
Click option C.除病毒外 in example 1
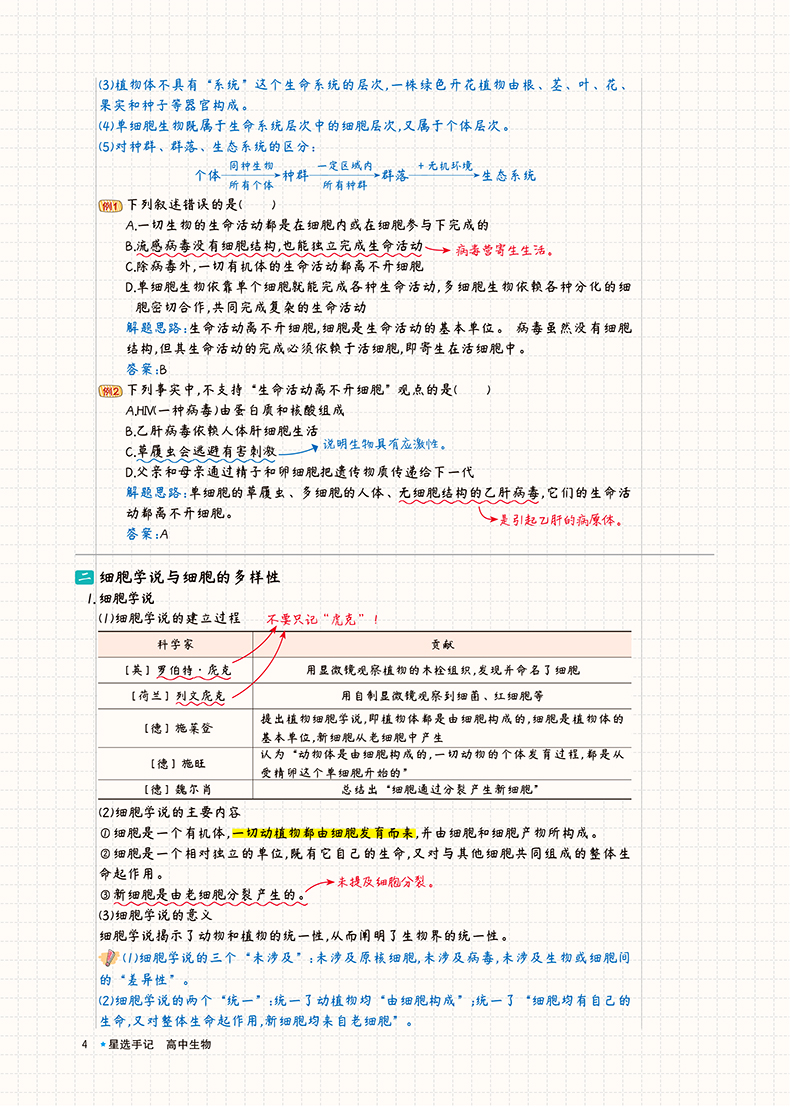tap(275, 266)
